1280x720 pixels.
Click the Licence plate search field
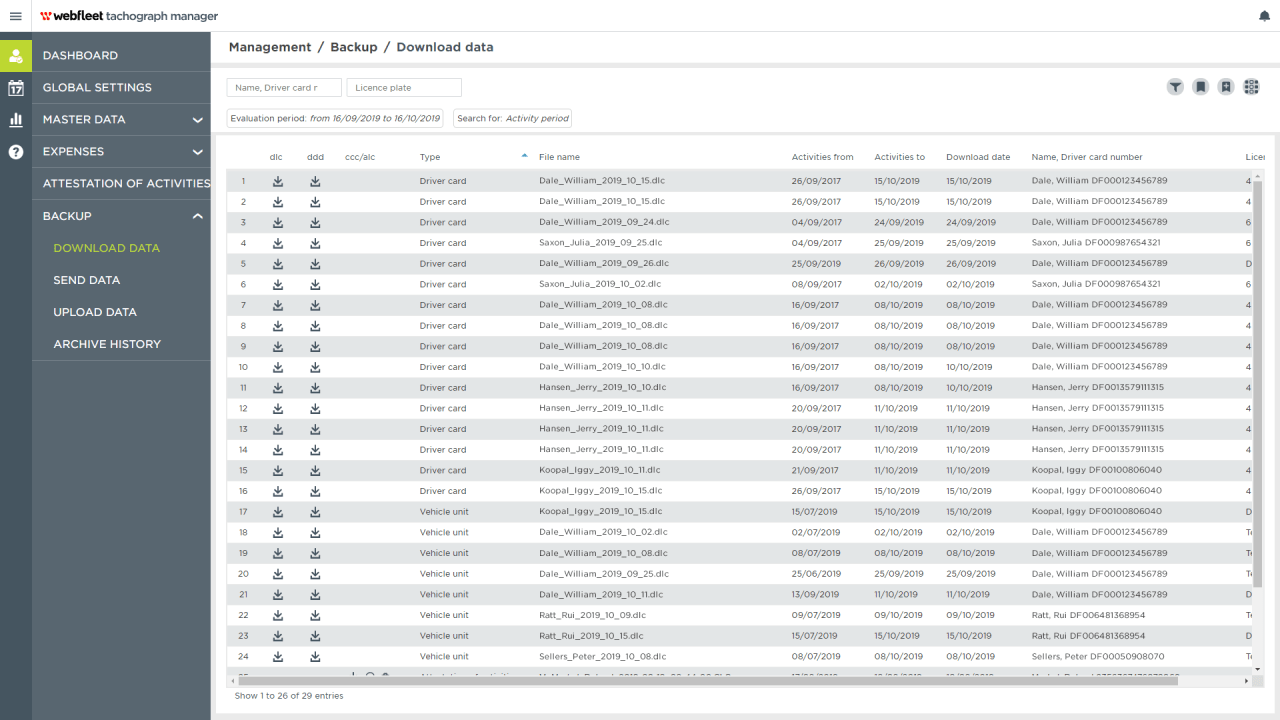pyautogui.click(x=404, y=88)
